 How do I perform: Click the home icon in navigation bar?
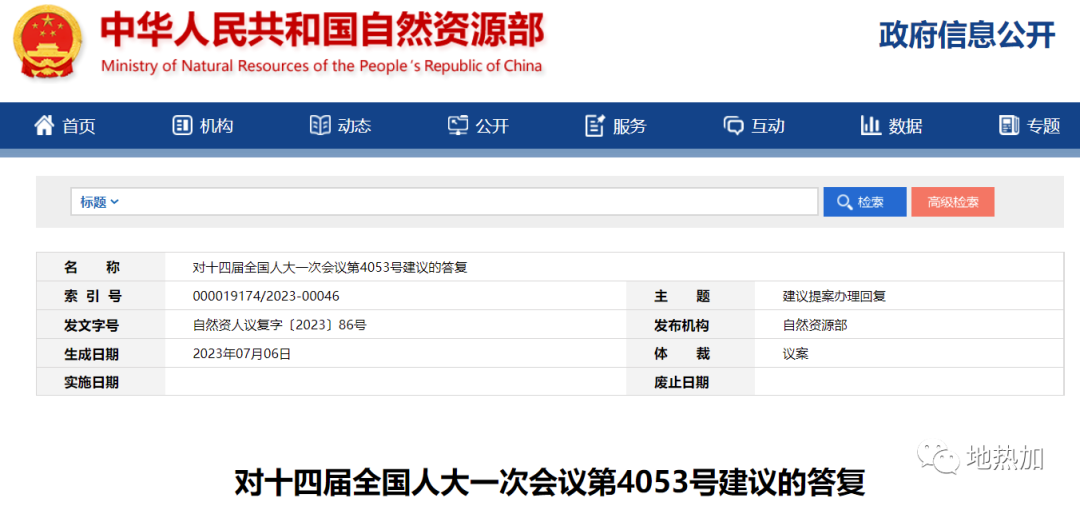44,125
